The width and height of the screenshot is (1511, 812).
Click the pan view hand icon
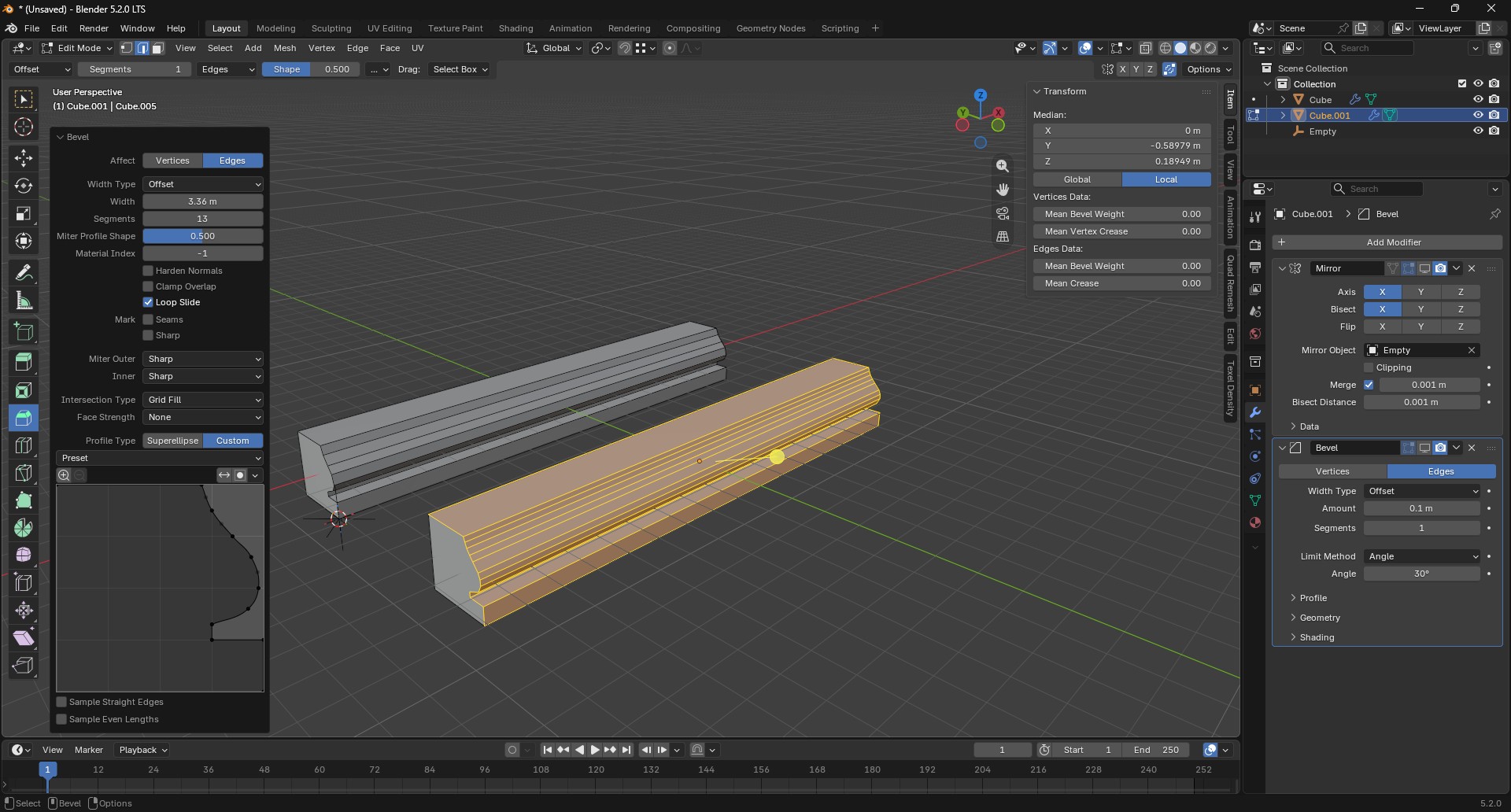1003,190
